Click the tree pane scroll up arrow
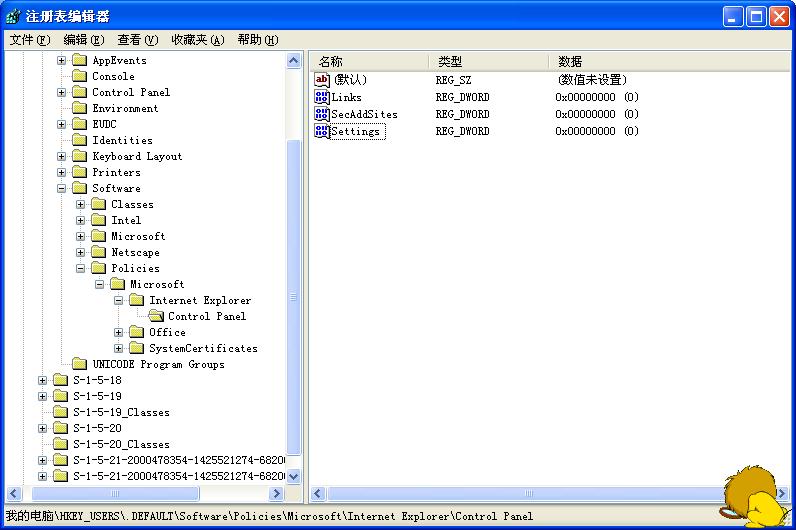The width and height of the screenshot is (796, 530). coord(293,61)
